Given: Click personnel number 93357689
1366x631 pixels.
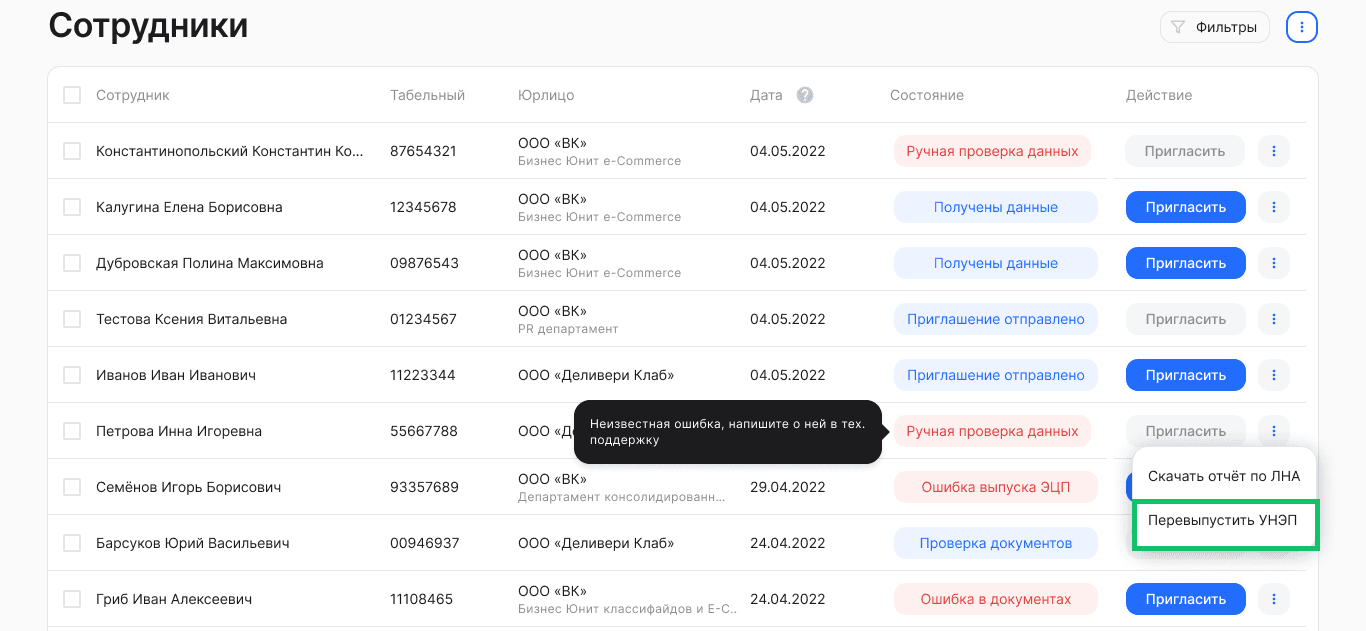Looking at the screenshot, I should (424, 487).
